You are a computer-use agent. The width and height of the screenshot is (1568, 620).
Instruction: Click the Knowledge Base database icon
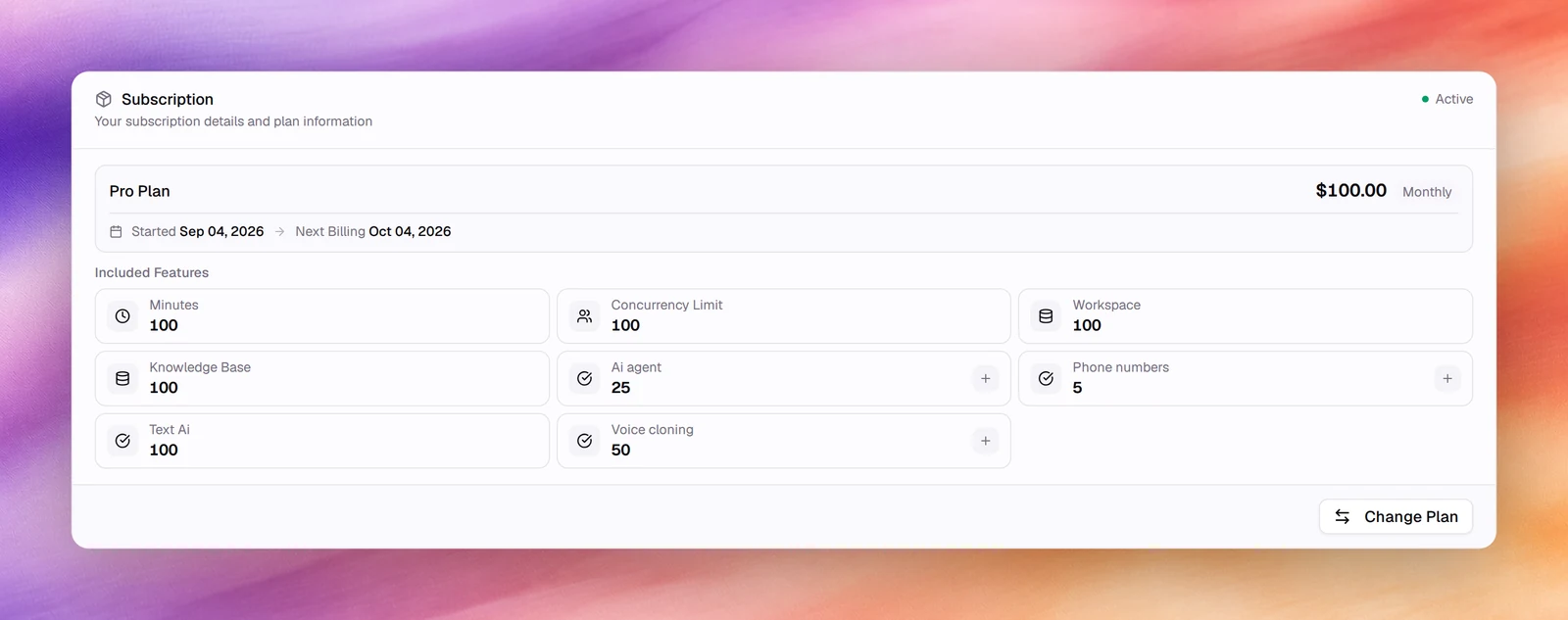click(x=122, y=378)
